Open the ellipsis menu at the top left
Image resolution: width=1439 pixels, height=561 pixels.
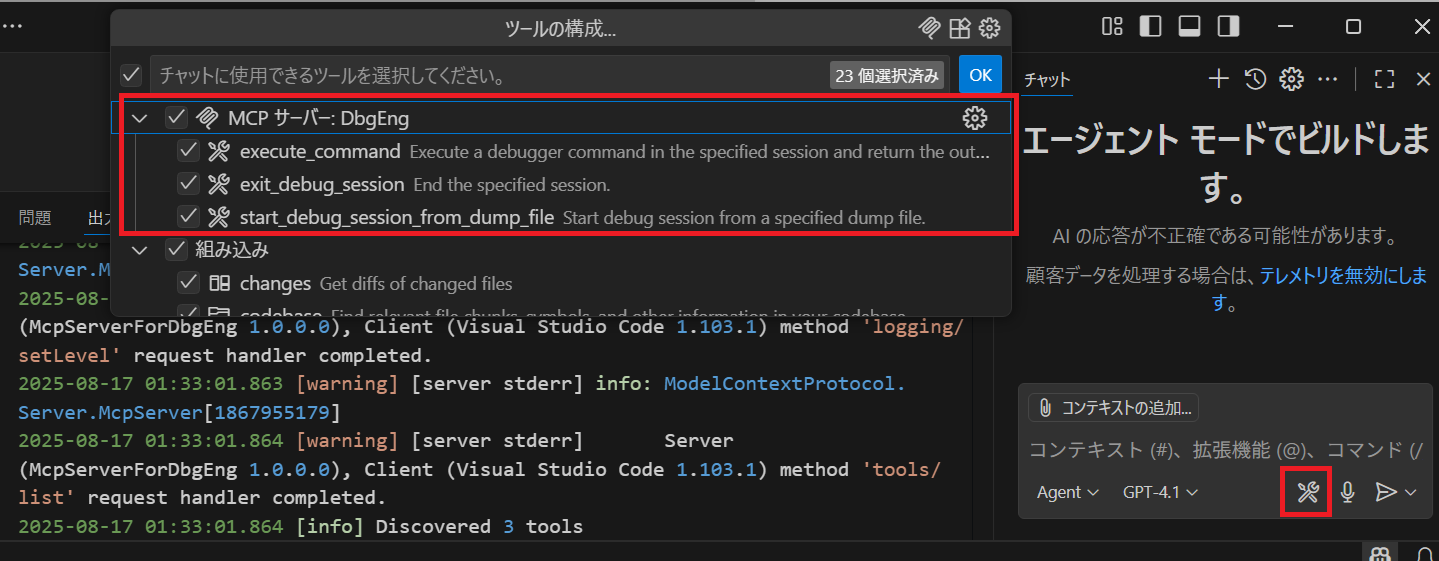pyautogui.click(x=11, y=26)
